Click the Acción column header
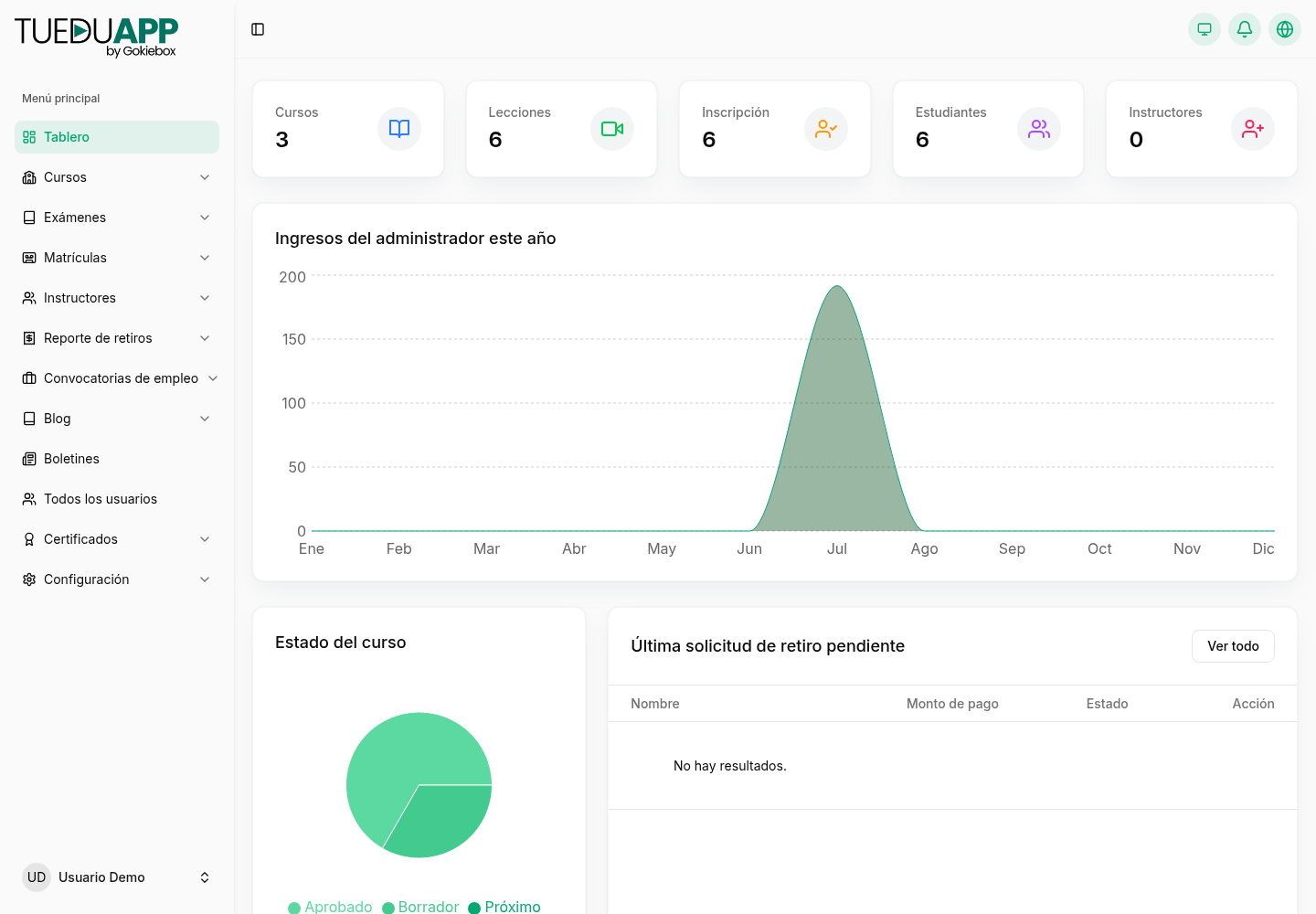Viewport: 1316px width, 914px height. [x=1253, y=704]
